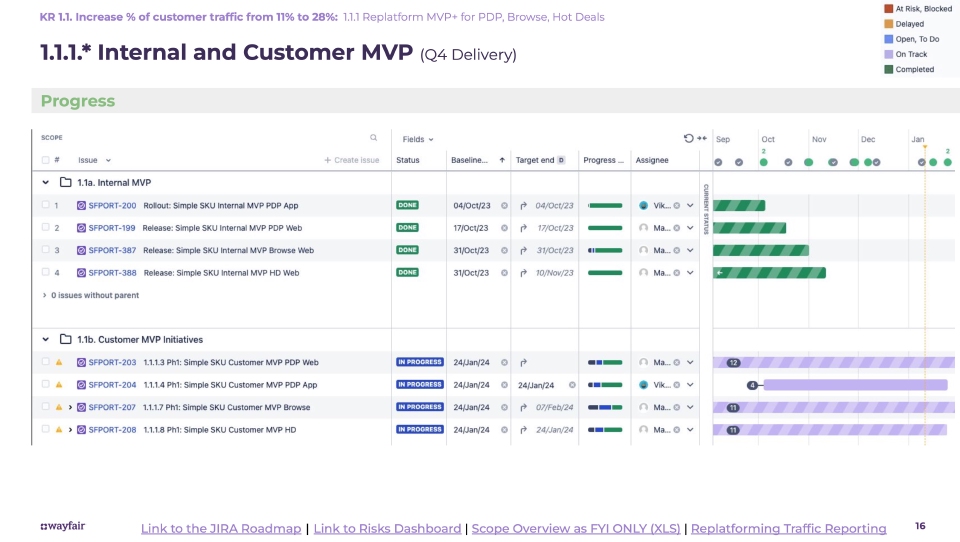Expand the 0 issues without parent row
Image resolution: width=960 pixels, height=542 pixels.
tap(44, 295)
